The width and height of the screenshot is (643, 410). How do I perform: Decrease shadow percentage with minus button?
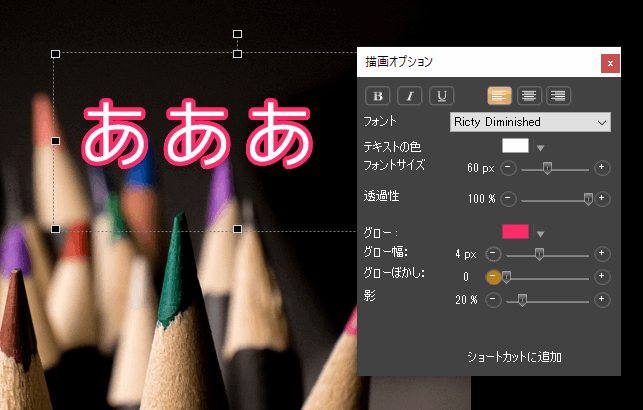tap(493, 300)
